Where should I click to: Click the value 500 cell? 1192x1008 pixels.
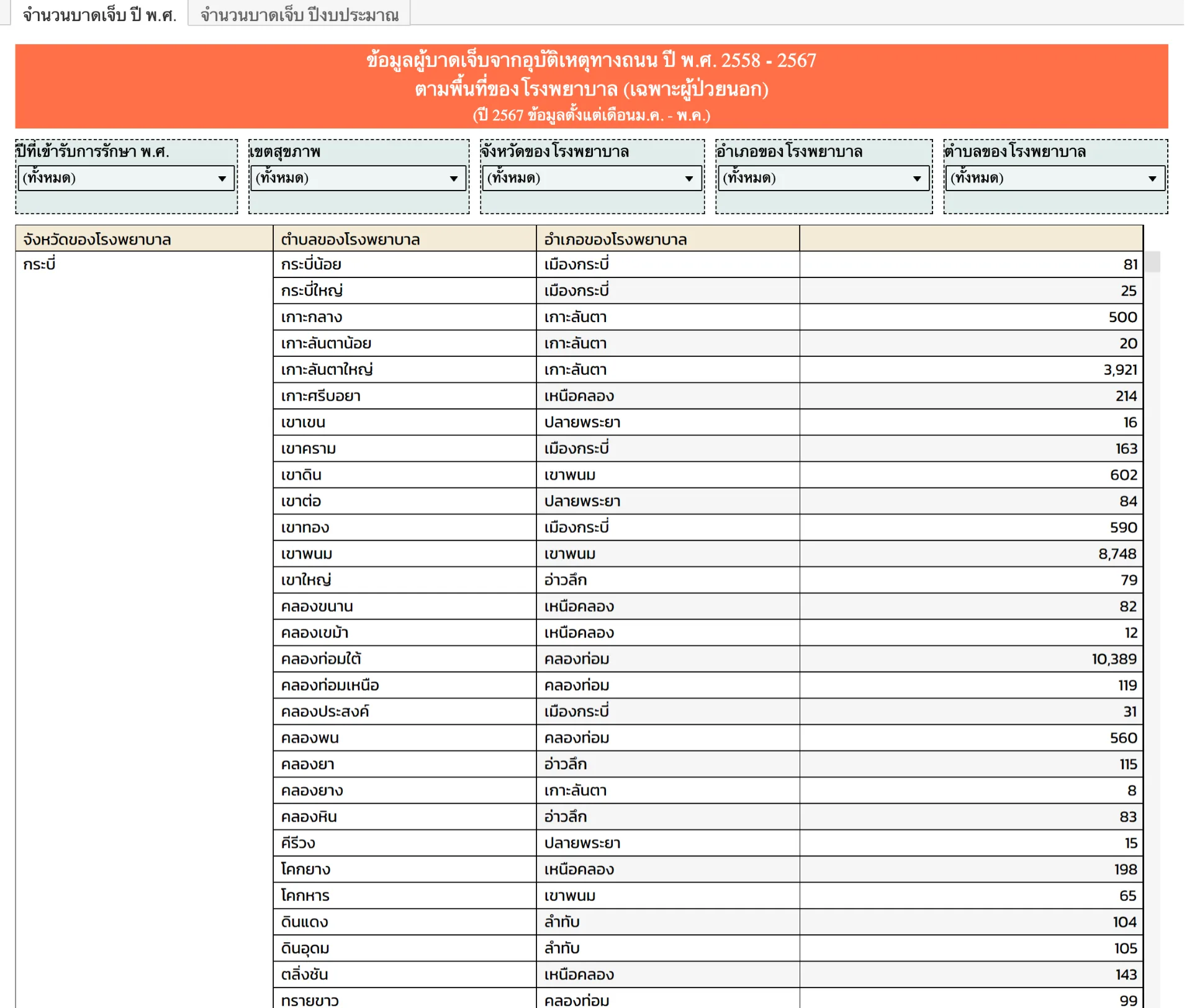pos(971,317)
